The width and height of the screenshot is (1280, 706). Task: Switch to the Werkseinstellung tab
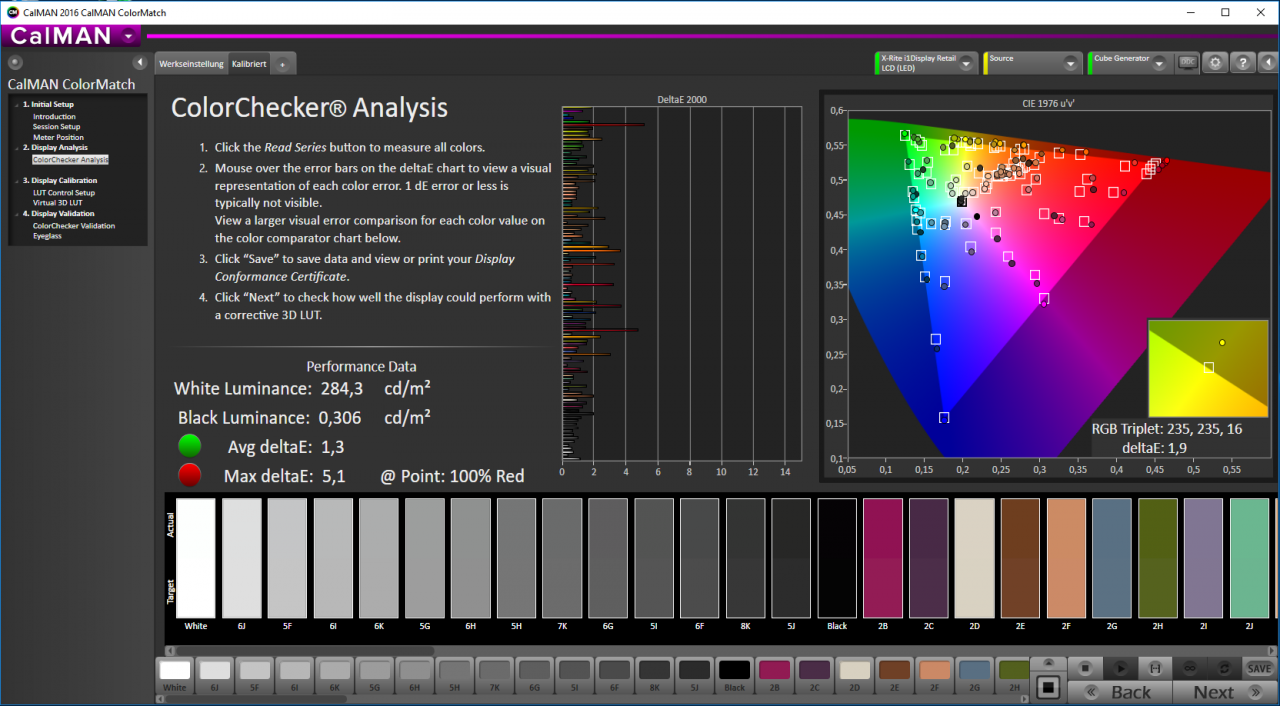pos(191,63)
